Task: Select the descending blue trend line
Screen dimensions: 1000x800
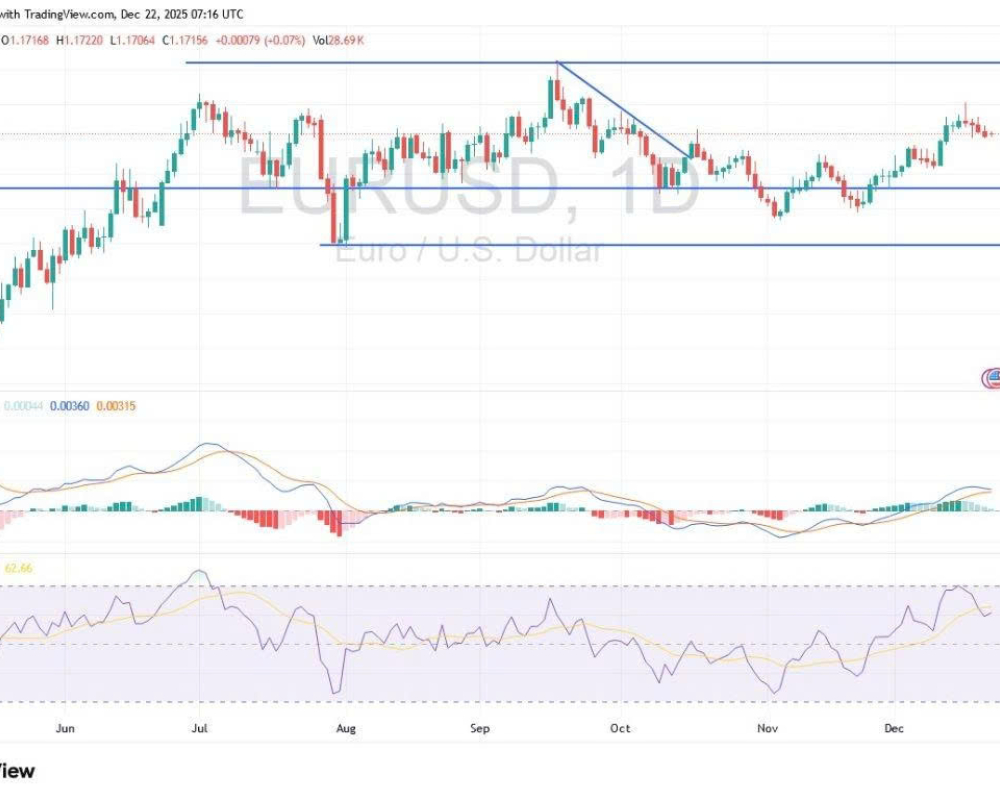Action: coord(622,110)
